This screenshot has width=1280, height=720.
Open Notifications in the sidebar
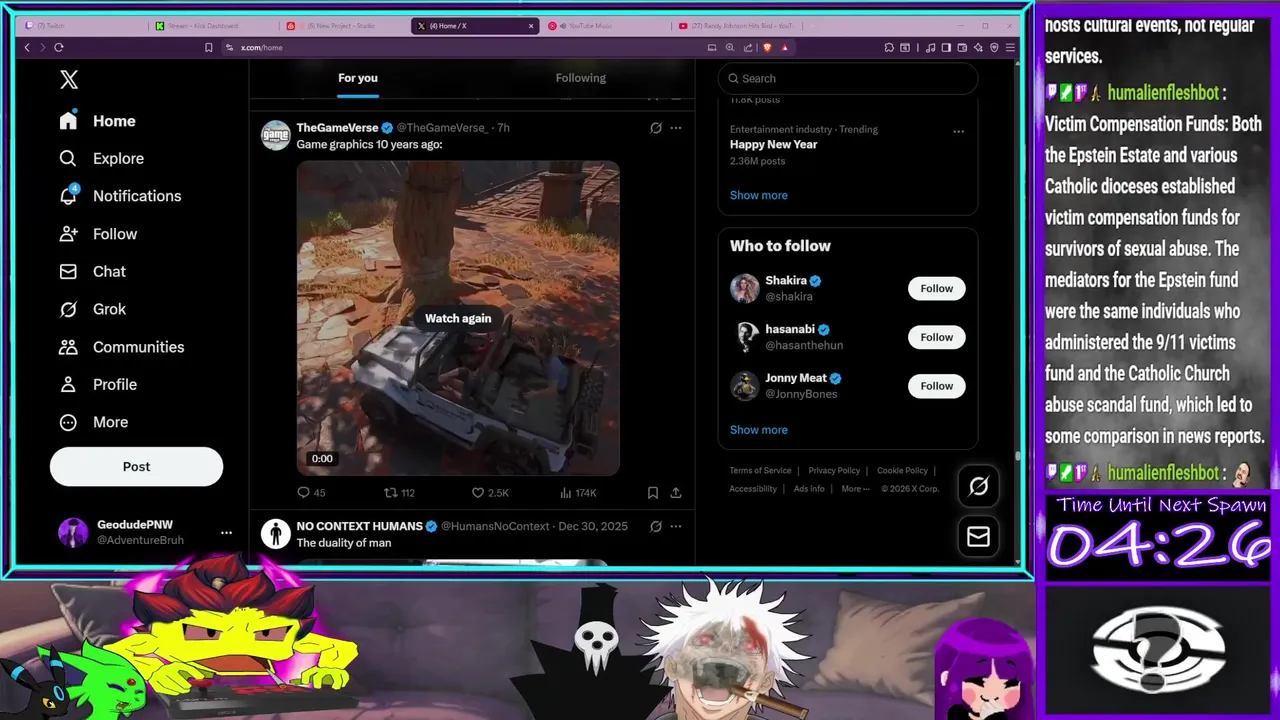[119, 196]
